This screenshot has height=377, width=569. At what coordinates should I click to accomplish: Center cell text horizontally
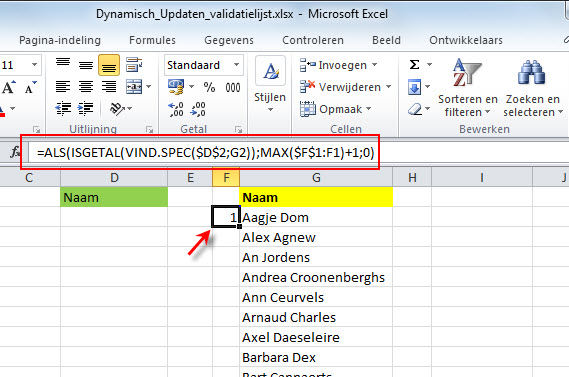86,87
